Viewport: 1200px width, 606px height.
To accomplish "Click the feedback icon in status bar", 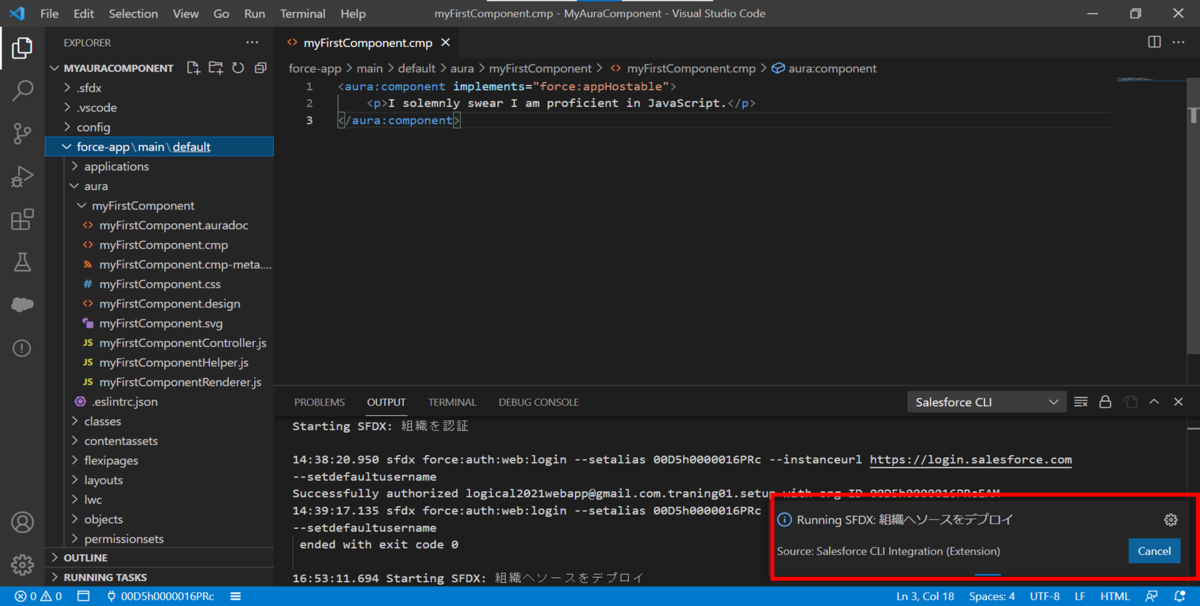I will pyautogui.click(x=1153, y=596).
